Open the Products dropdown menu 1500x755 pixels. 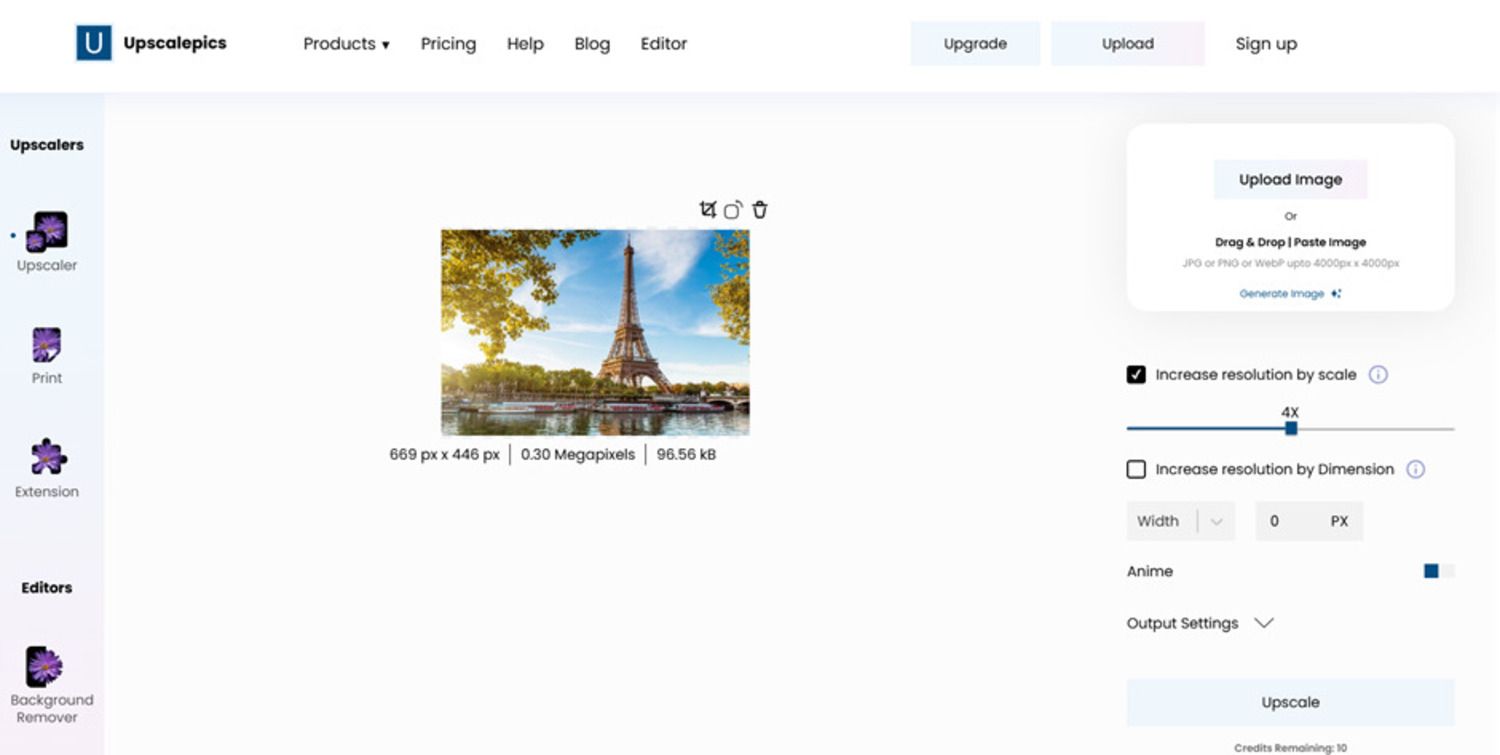tap(346, 44)
